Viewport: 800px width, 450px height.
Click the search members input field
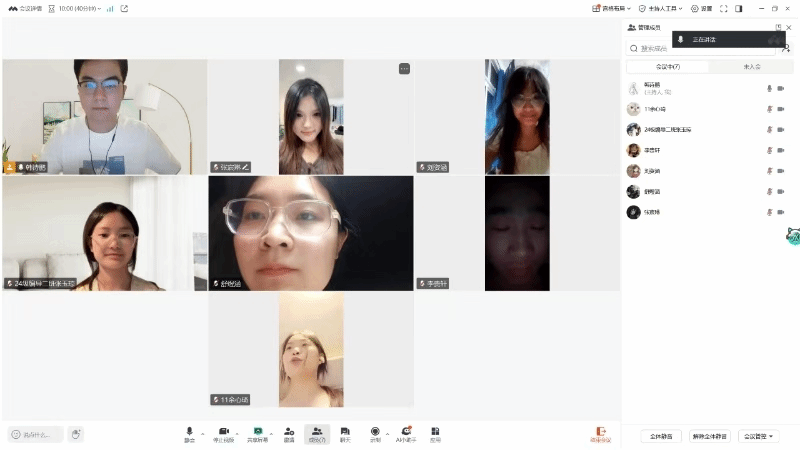700,48
